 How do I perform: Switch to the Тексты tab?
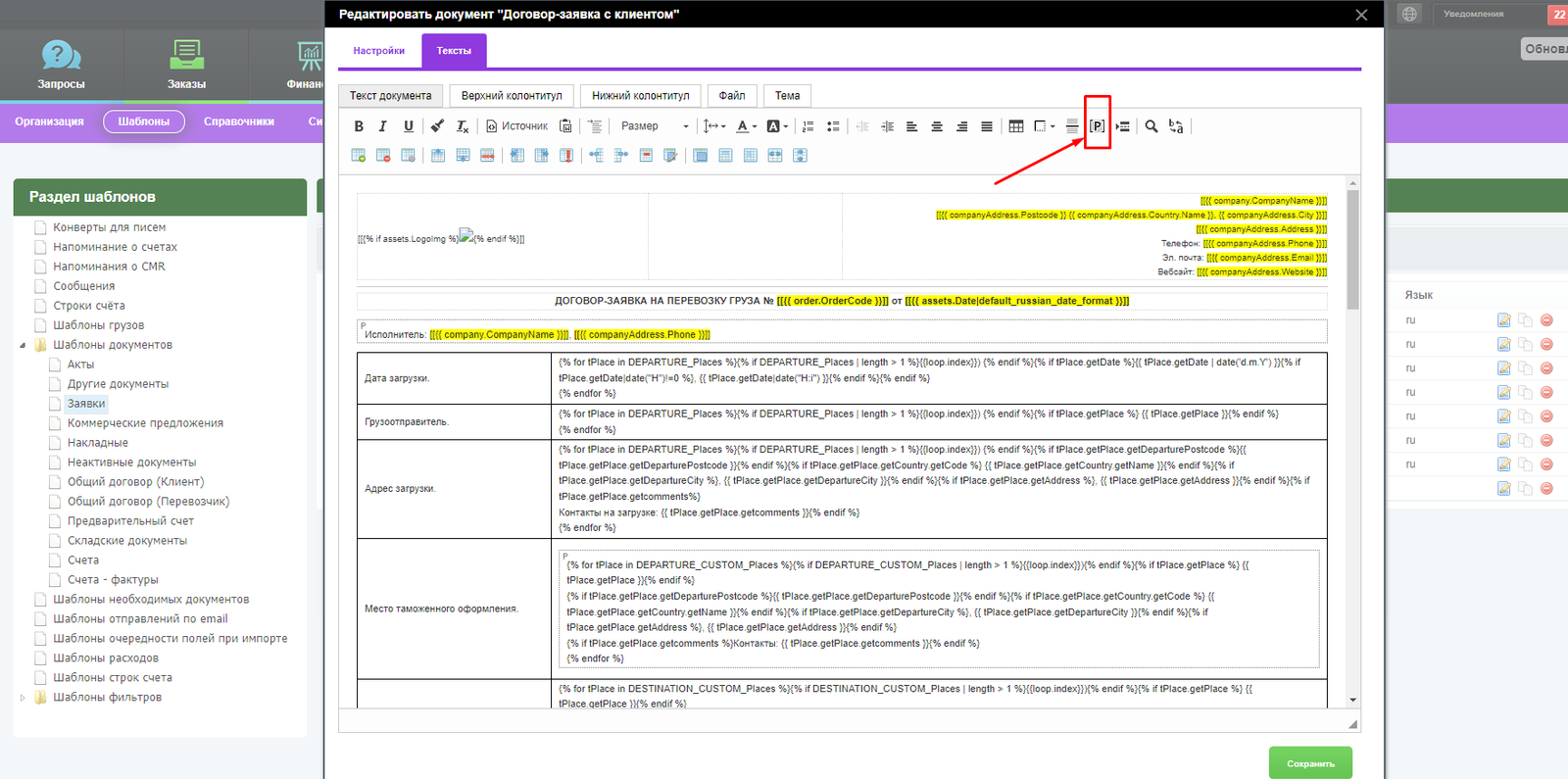coord(454,51)
